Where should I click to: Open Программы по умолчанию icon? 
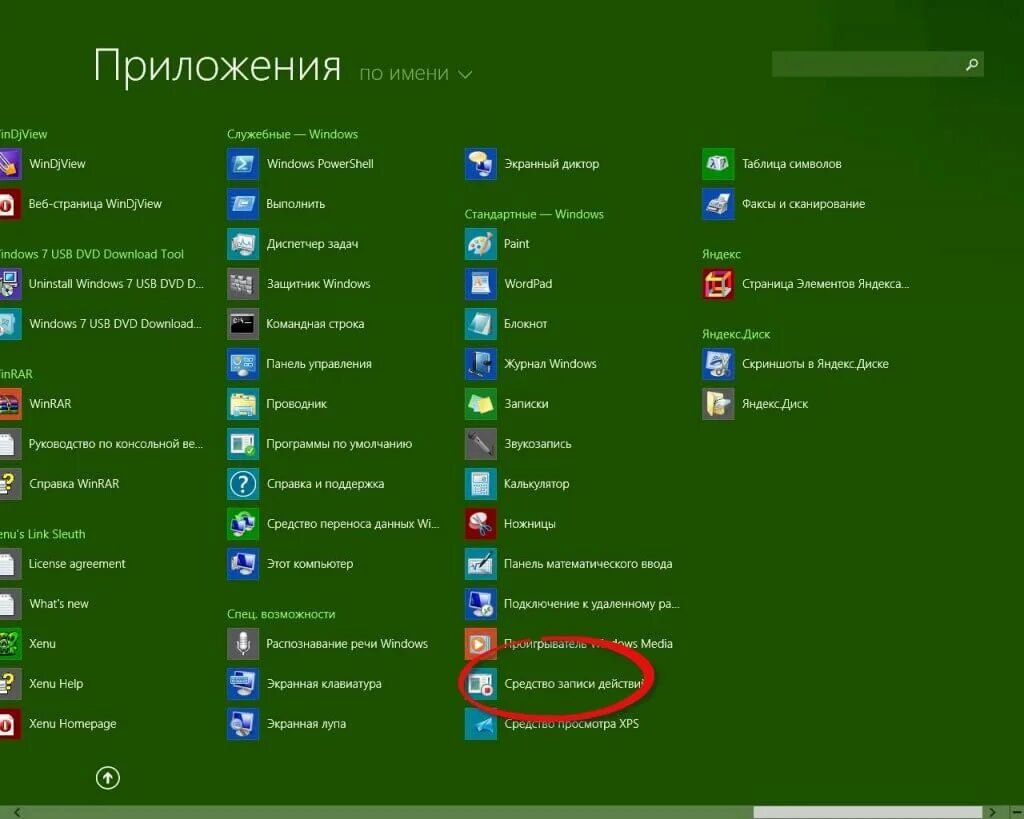click(x=243, y=443)
